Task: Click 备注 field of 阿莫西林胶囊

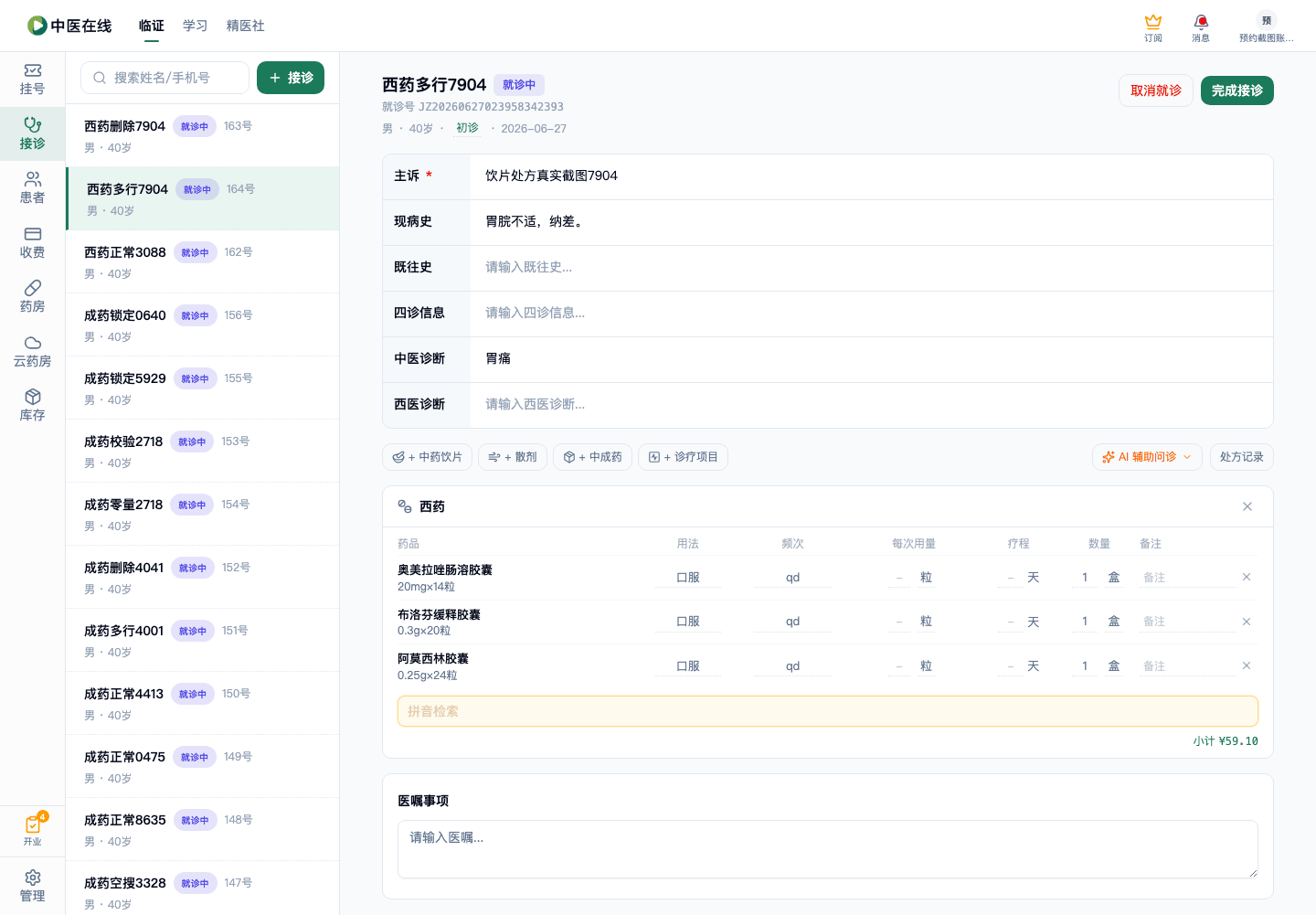Action: pyautogui.click(x=1186, y=666)
